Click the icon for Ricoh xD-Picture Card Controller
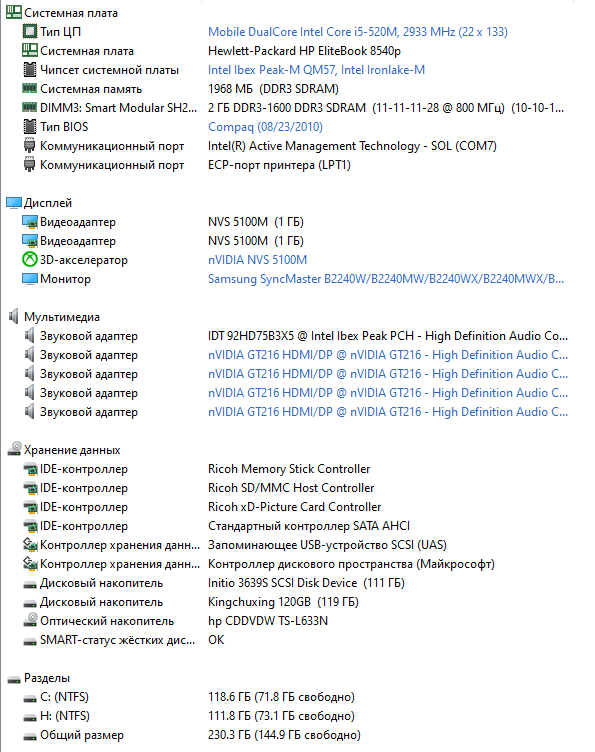 30,507
